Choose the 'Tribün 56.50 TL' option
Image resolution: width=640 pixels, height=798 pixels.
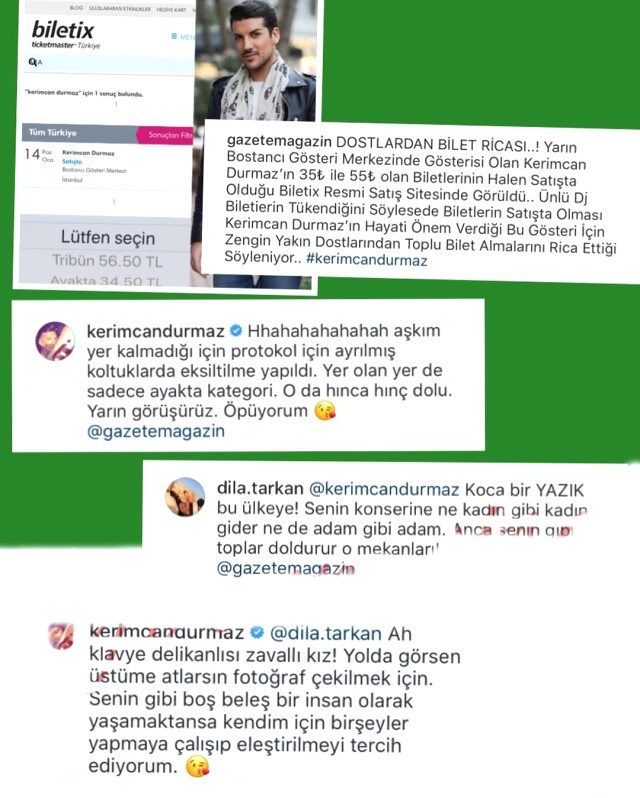(107, 261)
